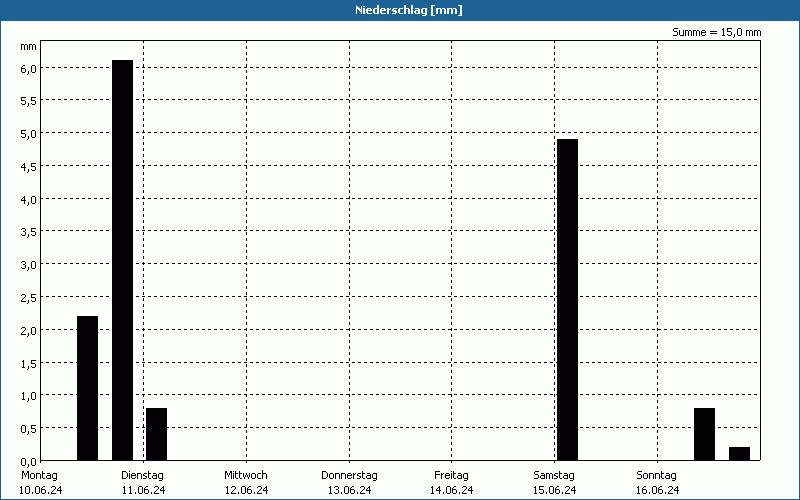Click the 'Montag' axis label
This screenshot has width=800, height=500.
39,475
